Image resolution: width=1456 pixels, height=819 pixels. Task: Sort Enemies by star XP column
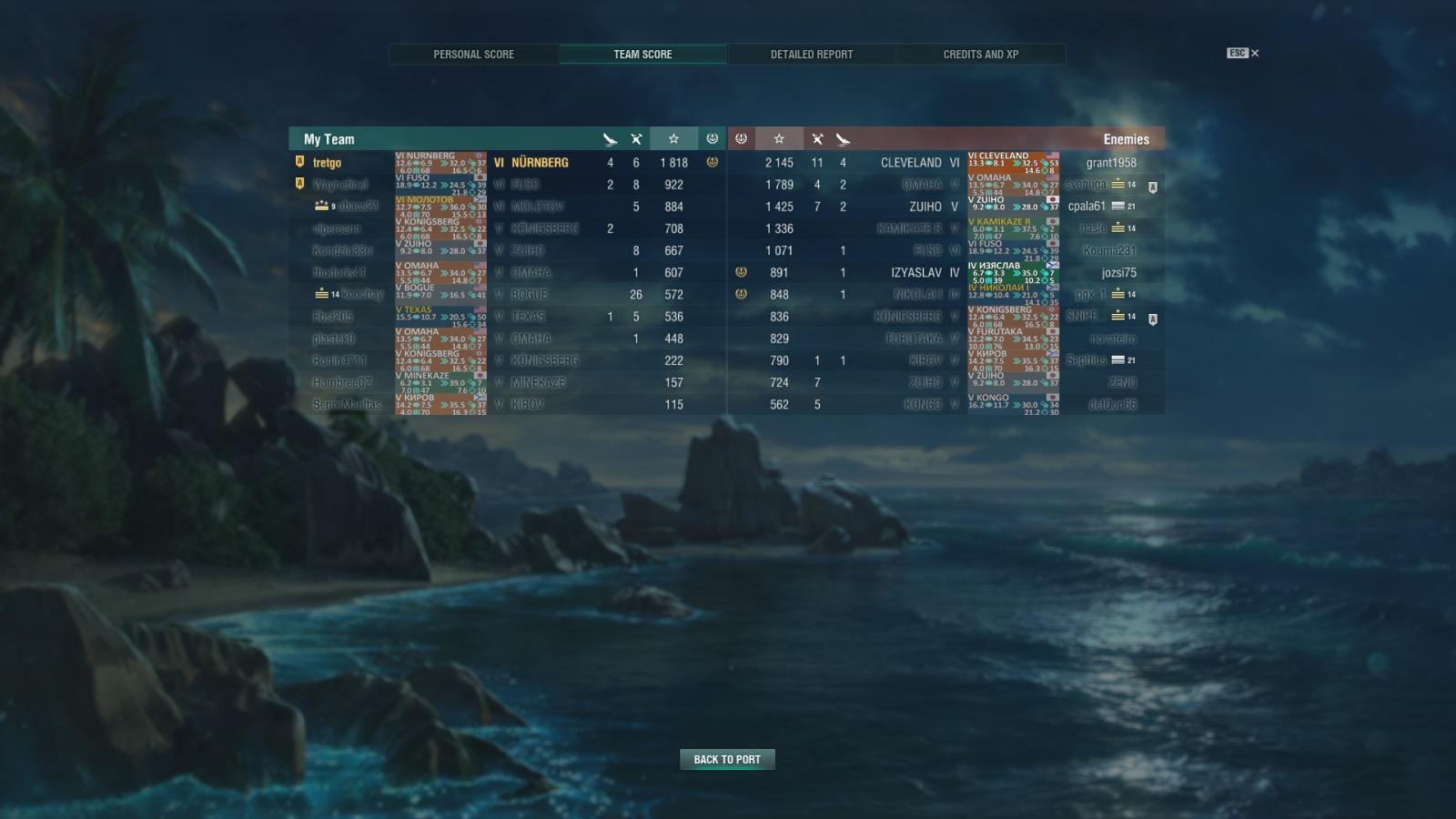pyautogui.click(x=779, y=139)
